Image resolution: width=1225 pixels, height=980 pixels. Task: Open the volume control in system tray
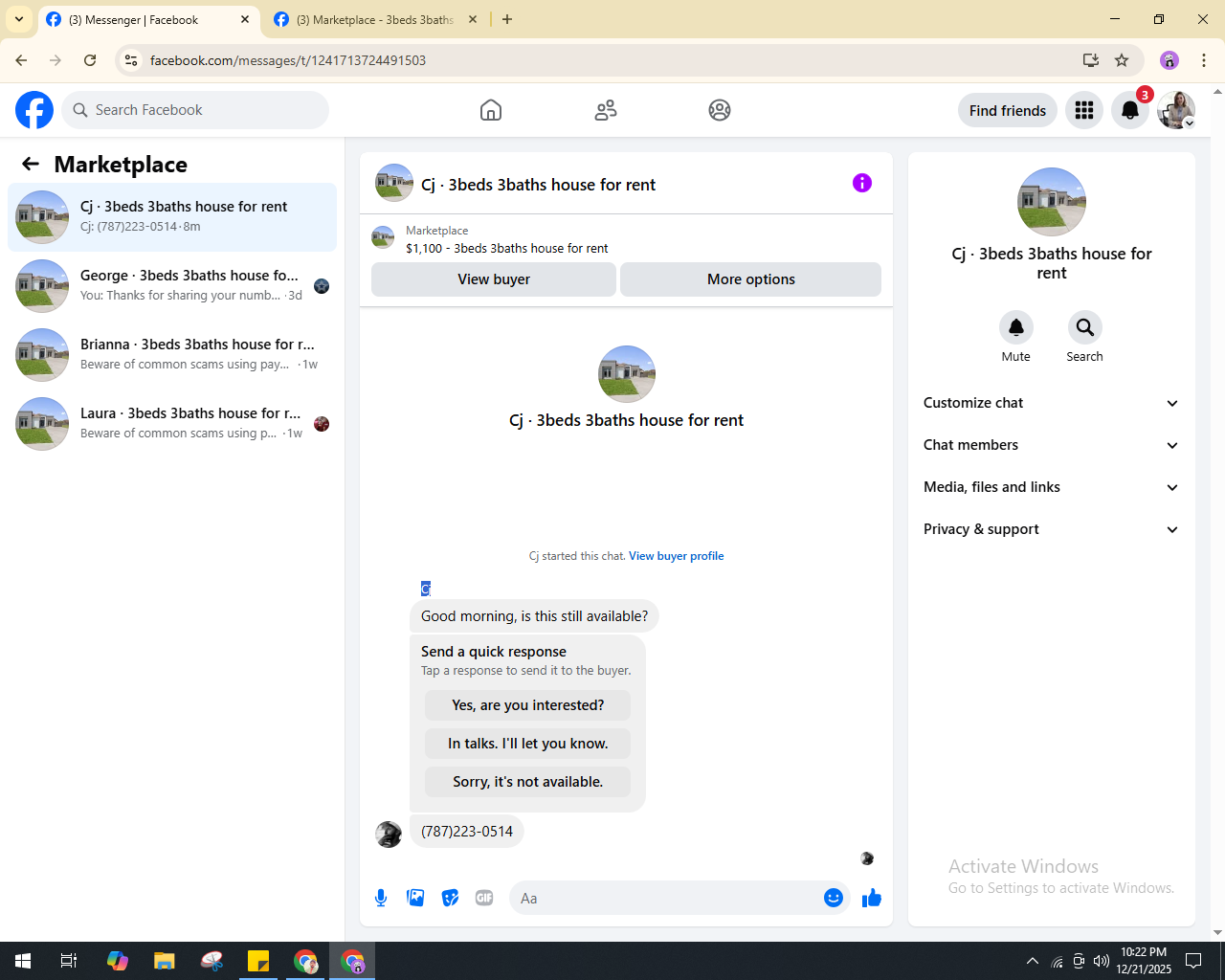1102,961
